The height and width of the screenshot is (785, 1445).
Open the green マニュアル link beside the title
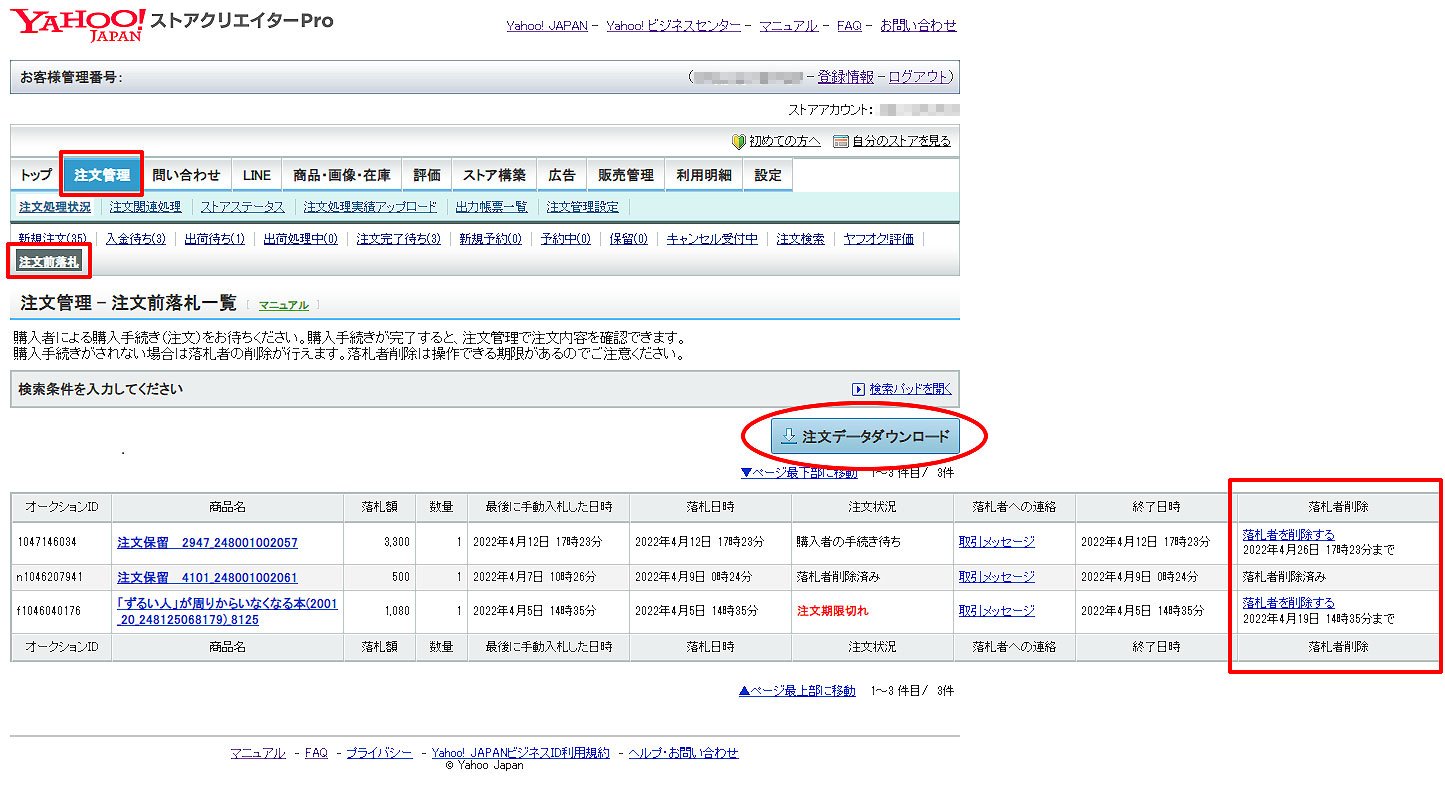283,305
